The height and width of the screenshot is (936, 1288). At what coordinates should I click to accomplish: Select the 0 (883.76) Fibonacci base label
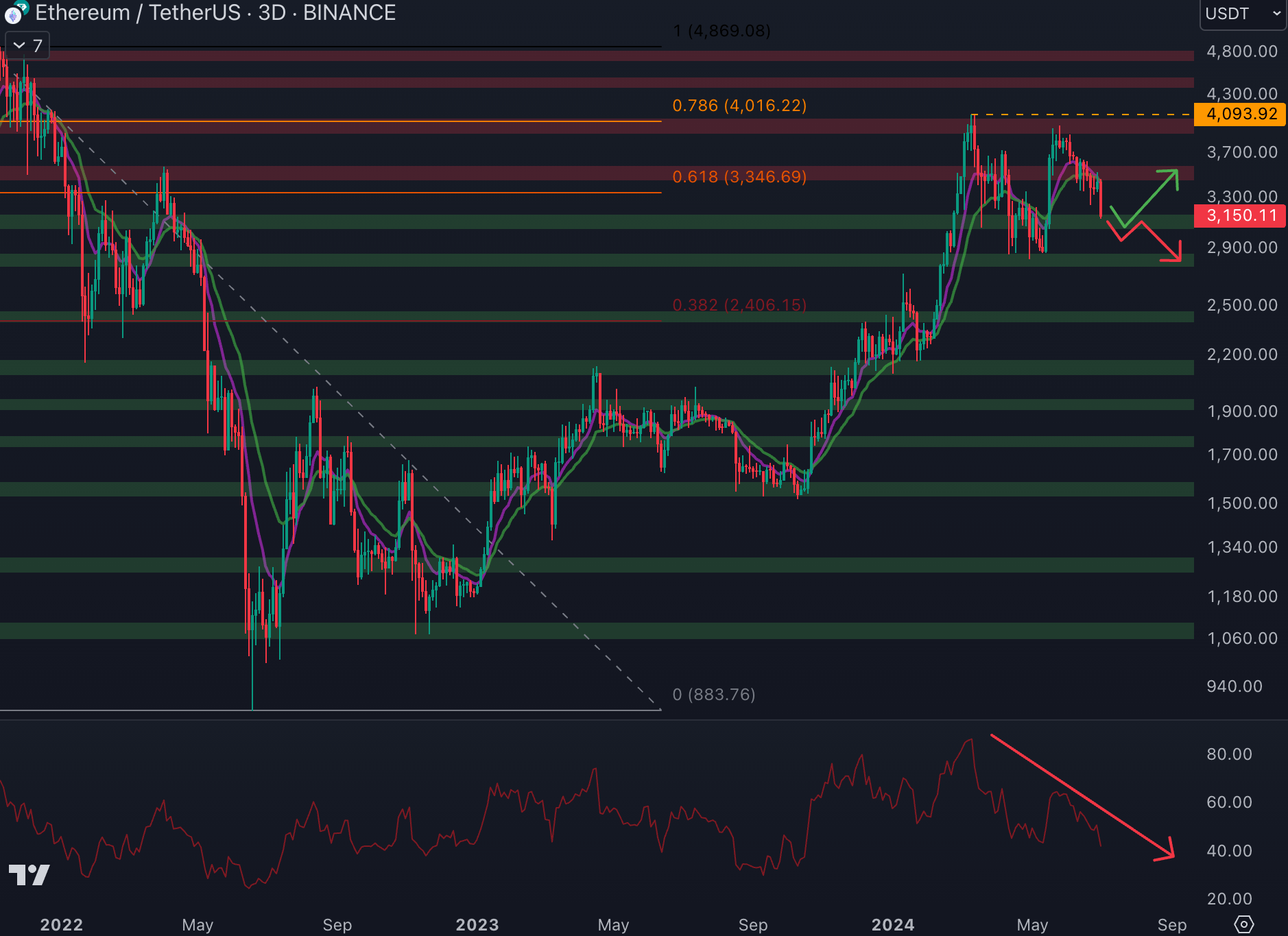pyautogui.click(x=713, y=695)
